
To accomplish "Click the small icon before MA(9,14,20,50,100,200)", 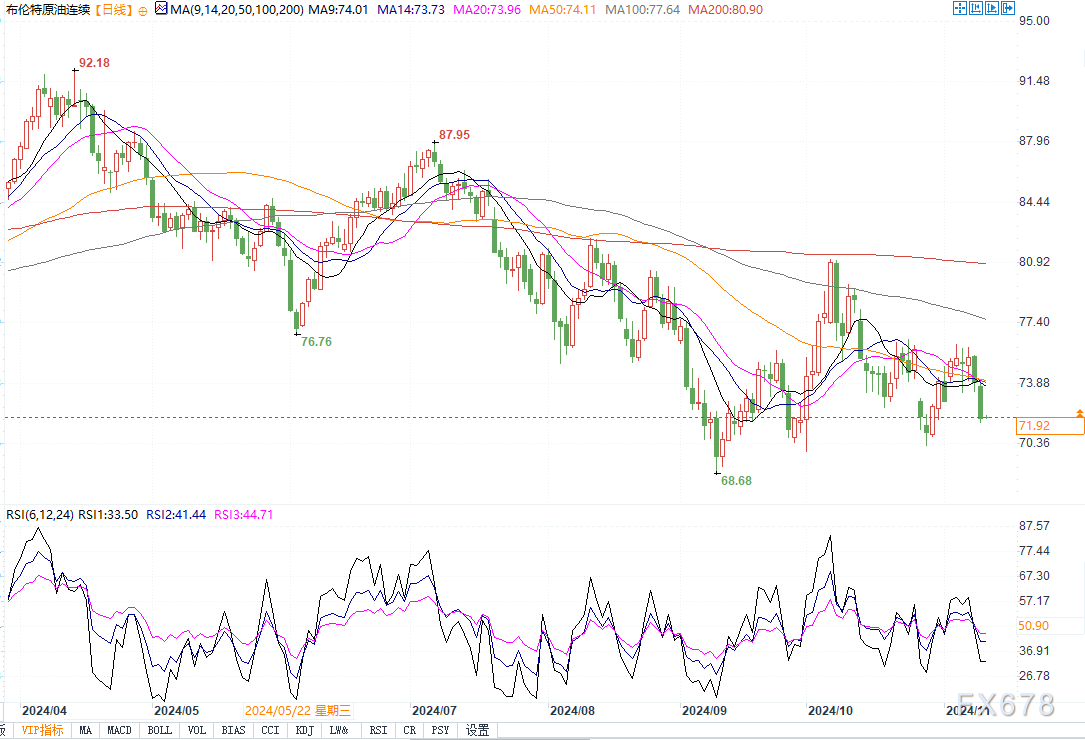I will [161, 9].
